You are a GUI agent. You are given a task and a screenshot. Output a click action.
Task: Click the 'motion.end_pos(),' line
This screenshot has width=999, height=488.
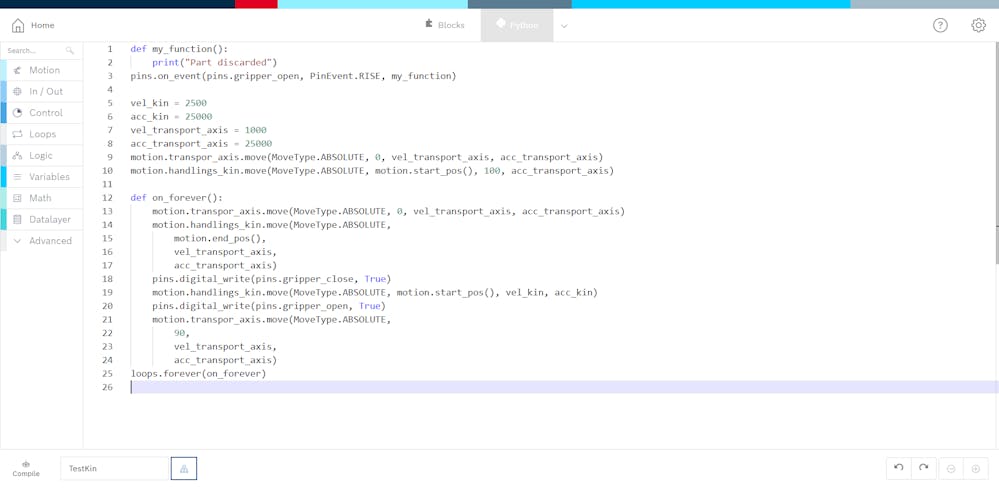[x=220, y=238]
